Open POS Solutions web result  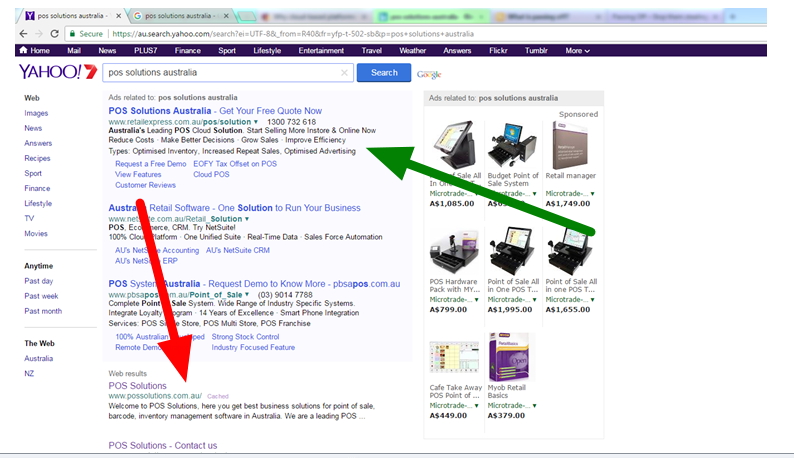137,386
